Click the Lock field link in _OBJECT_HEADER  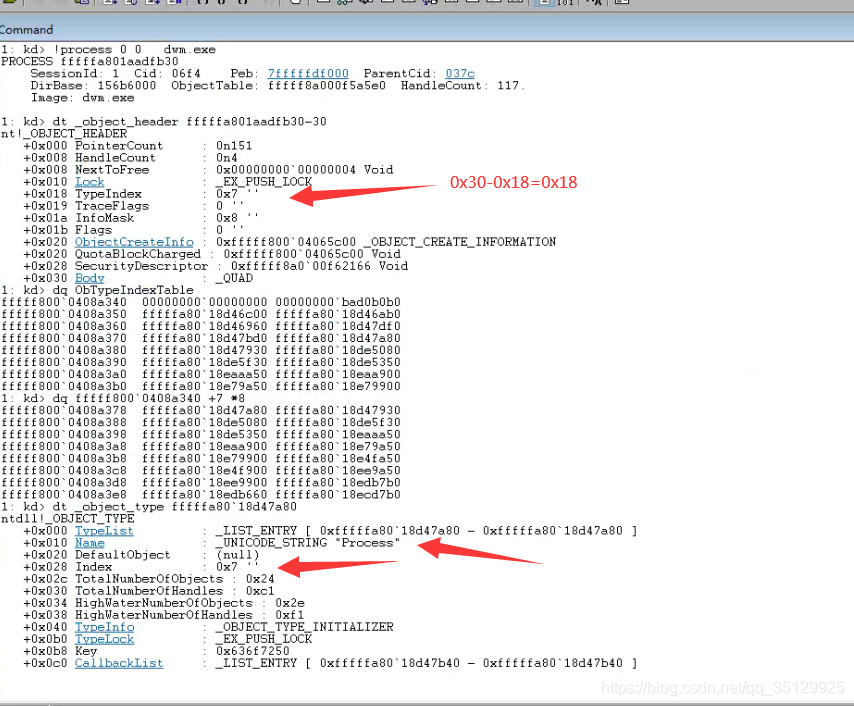pyautogui.click(x=89, y=182)
